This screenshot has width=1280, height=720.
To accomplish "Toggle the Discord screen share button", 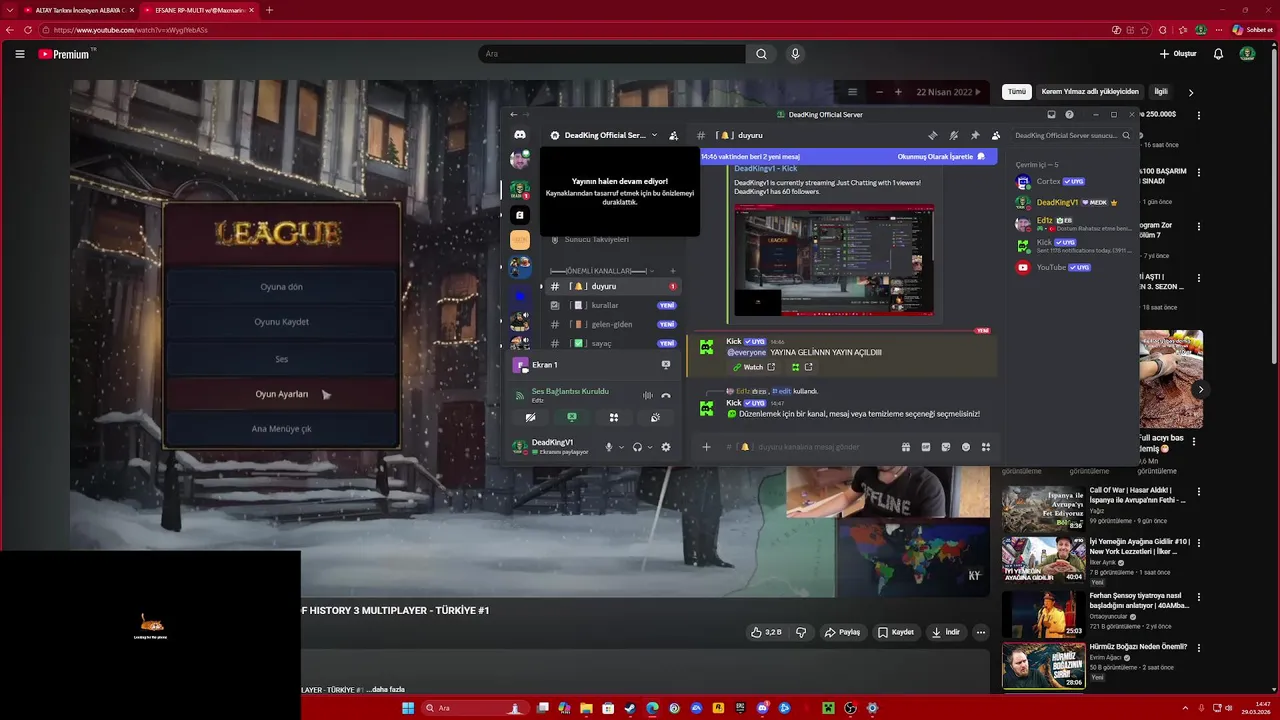I will [572, 418].
